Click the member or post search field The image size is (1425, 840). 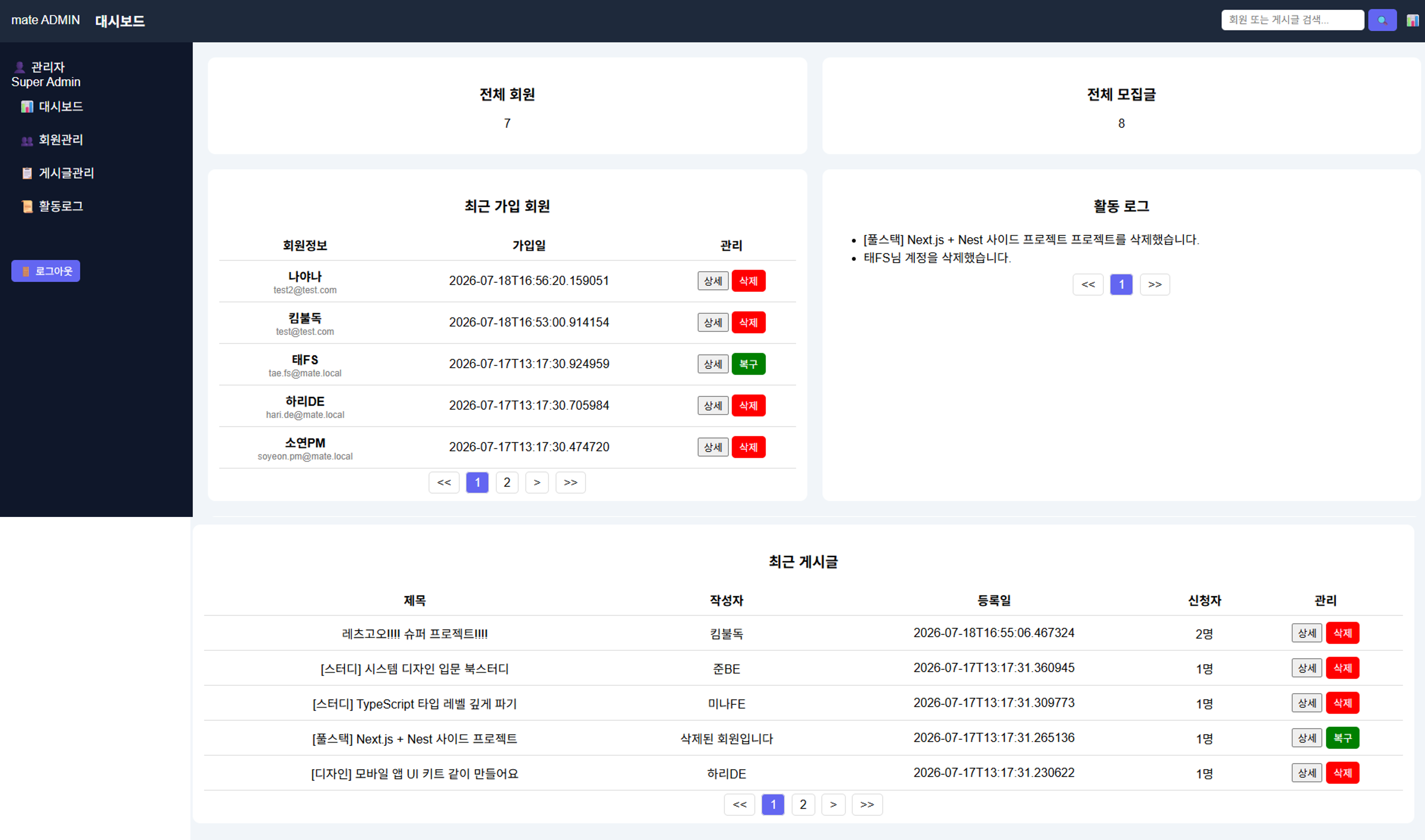1293,20
